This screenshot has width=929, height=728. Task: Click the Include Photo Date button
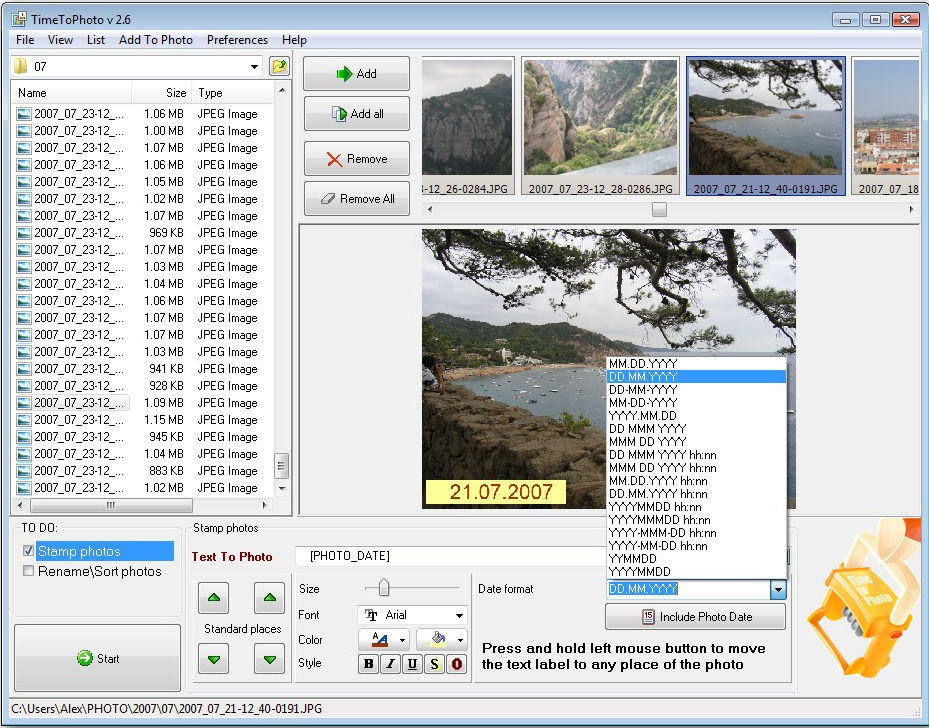click(x=696, y=617)
